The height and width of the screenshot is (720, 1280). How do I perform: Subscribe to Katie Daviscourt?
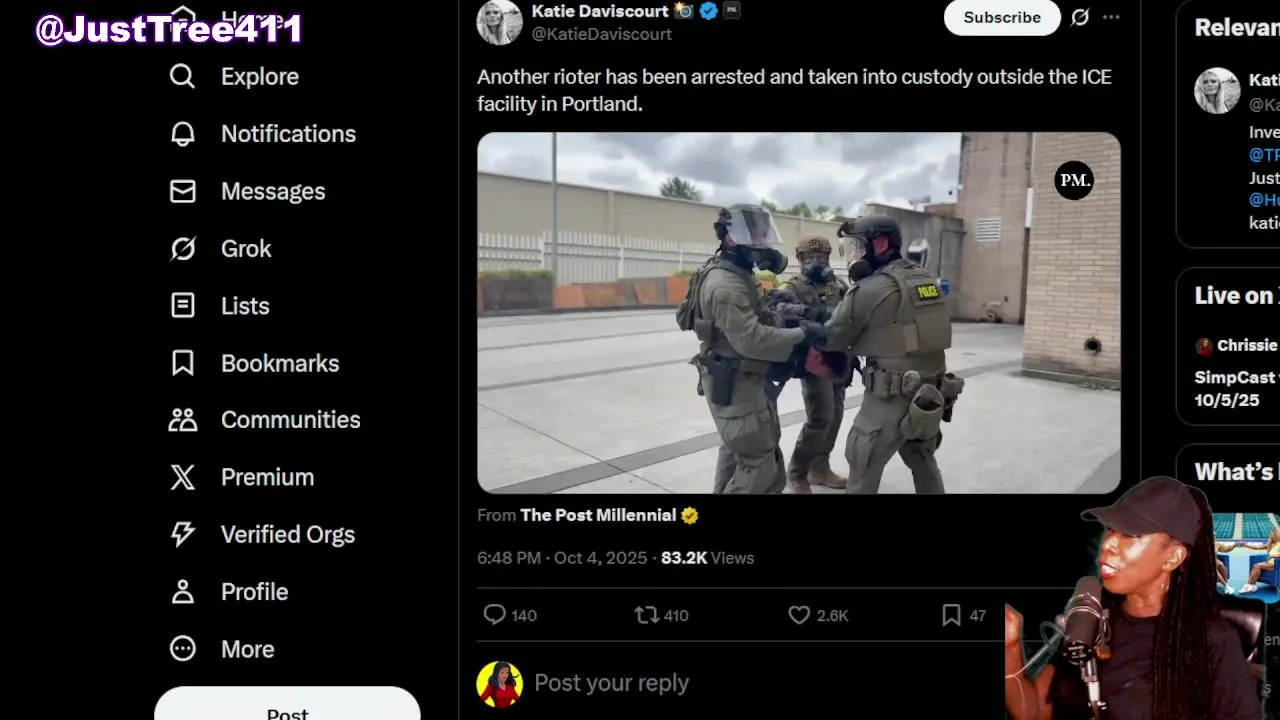[1002, 17]
